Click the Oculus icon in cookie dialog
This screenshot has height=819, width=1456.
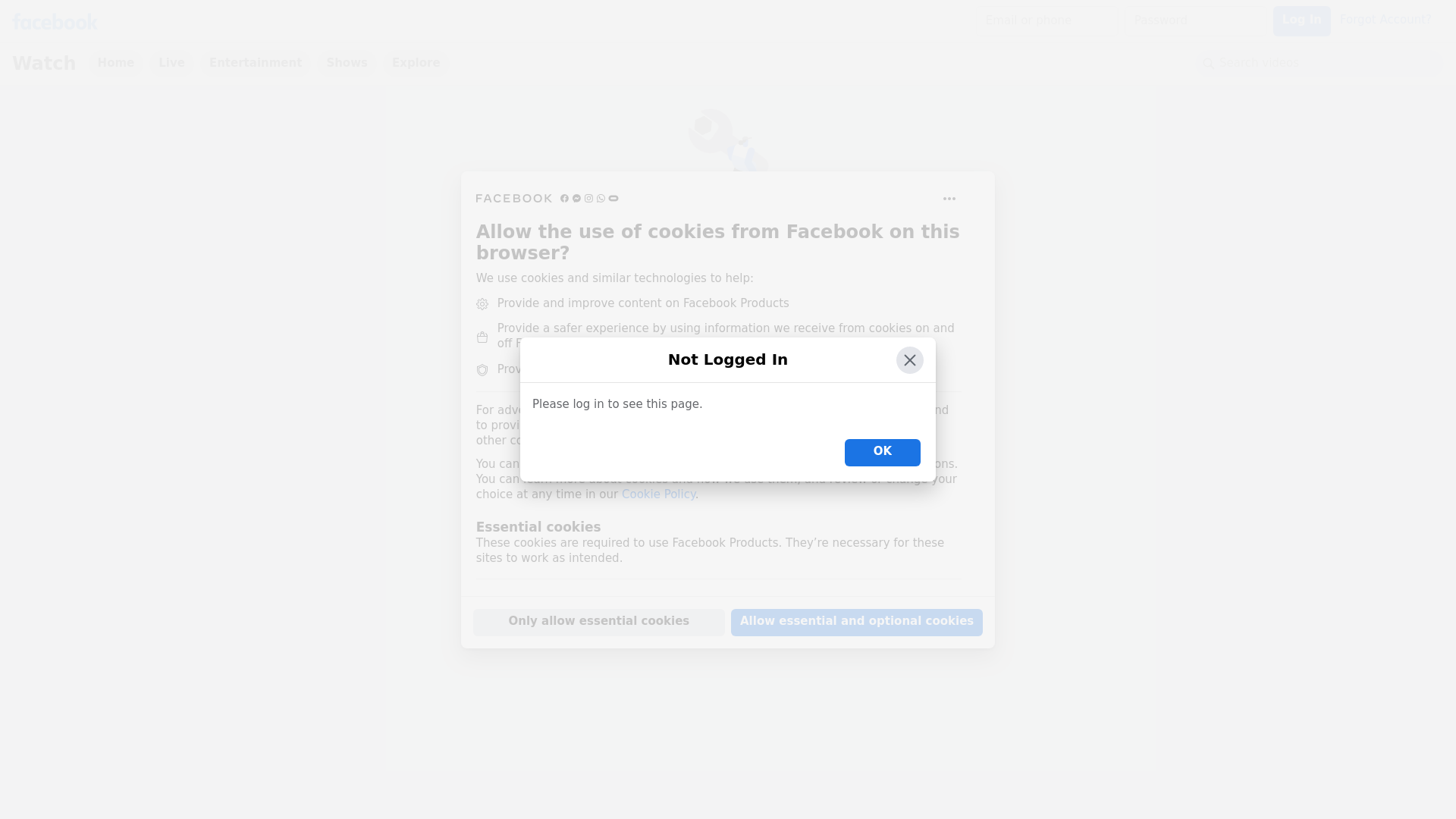point(613,199)
